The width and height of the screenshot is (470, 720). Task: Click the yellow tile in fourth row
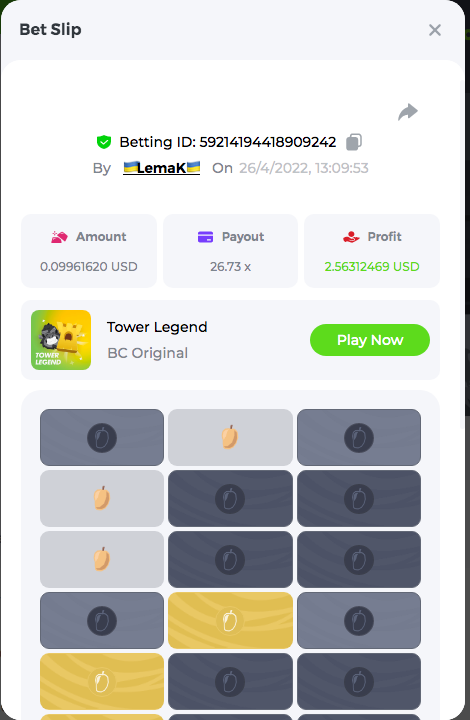tap(230, 620)
